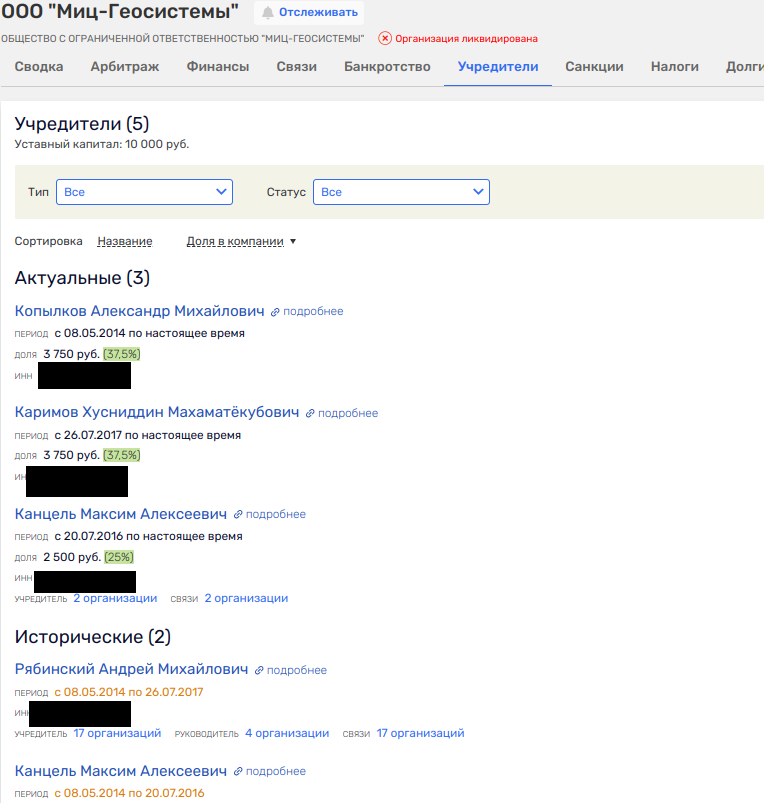Toggle sort arrow next to Доля в компании
This screenshot has height=803, width=764.
293,241
